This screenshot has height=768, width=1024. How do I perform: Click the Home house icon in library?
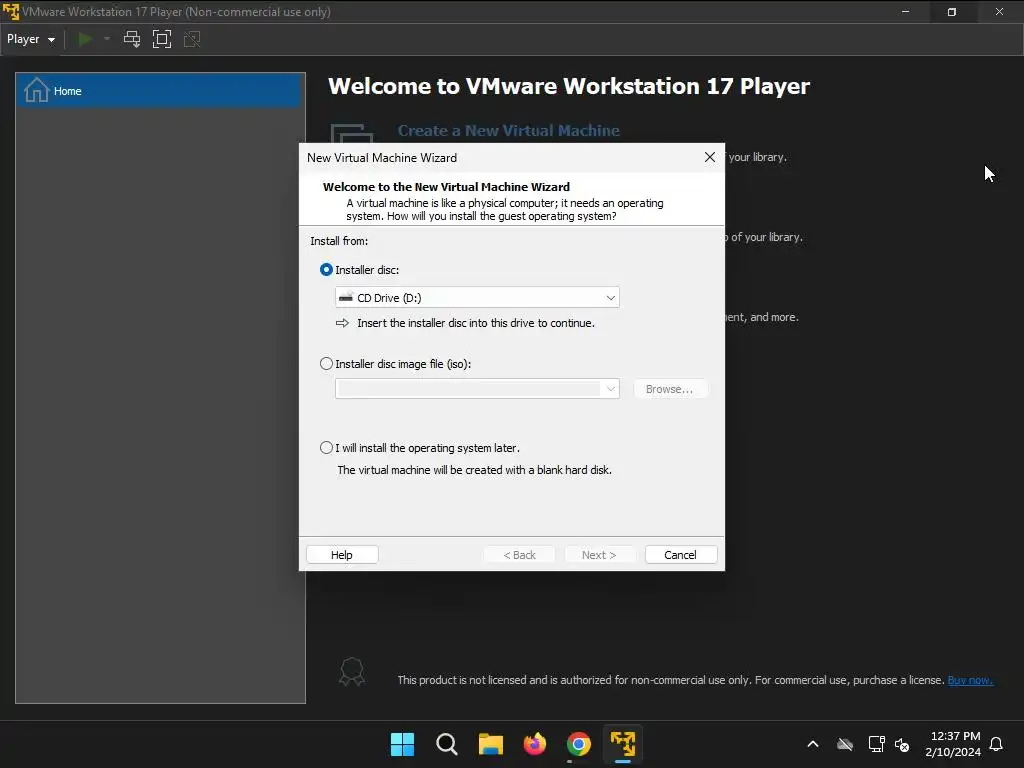(x=37, y=90)
